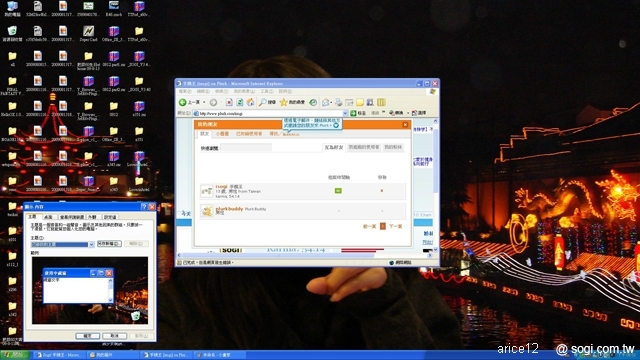Click the plurkbuddy username link

(229, 209)
